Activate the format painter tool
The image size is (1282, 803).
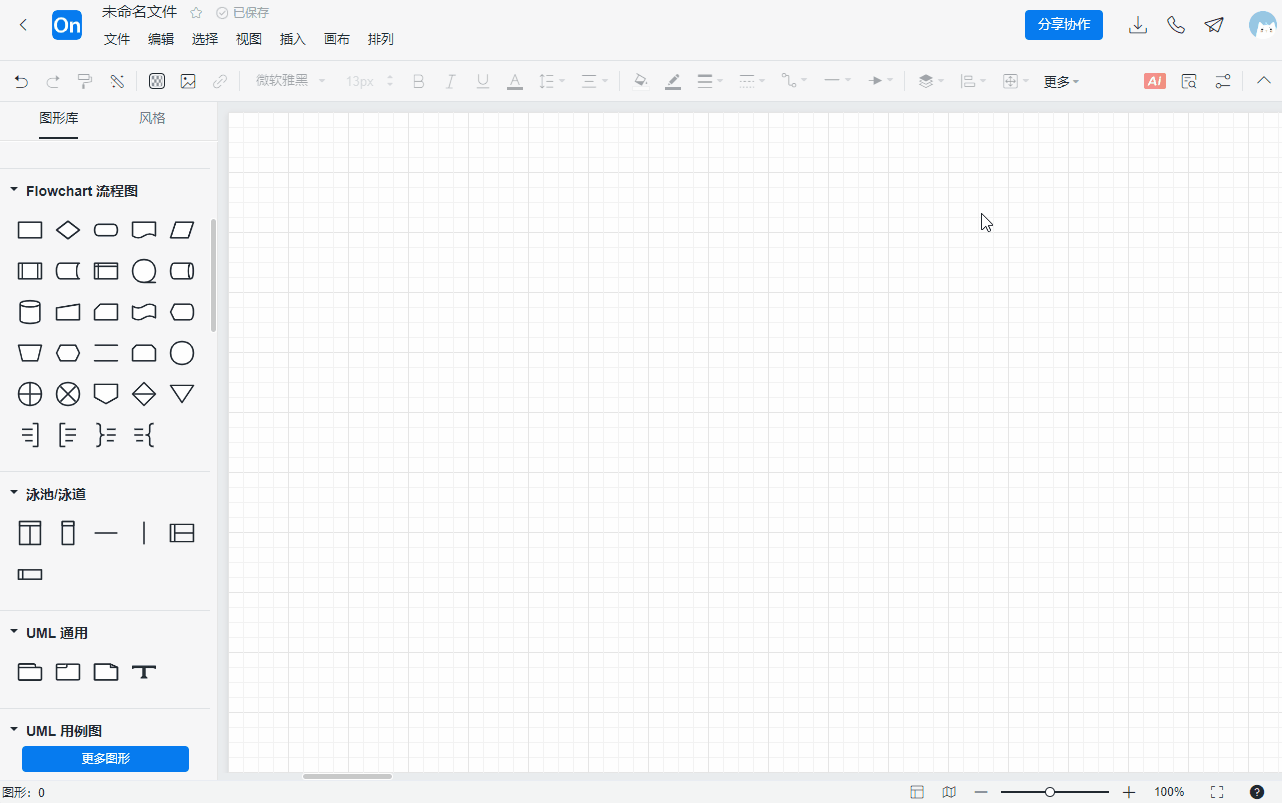(x=85, y=81)
